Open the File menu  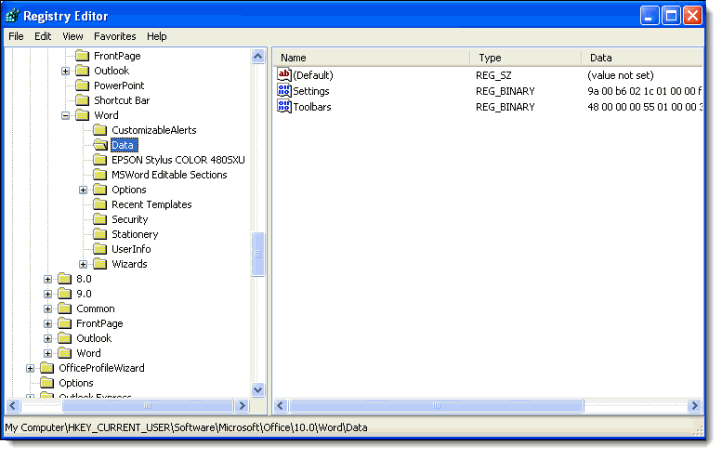coord(16,36)
